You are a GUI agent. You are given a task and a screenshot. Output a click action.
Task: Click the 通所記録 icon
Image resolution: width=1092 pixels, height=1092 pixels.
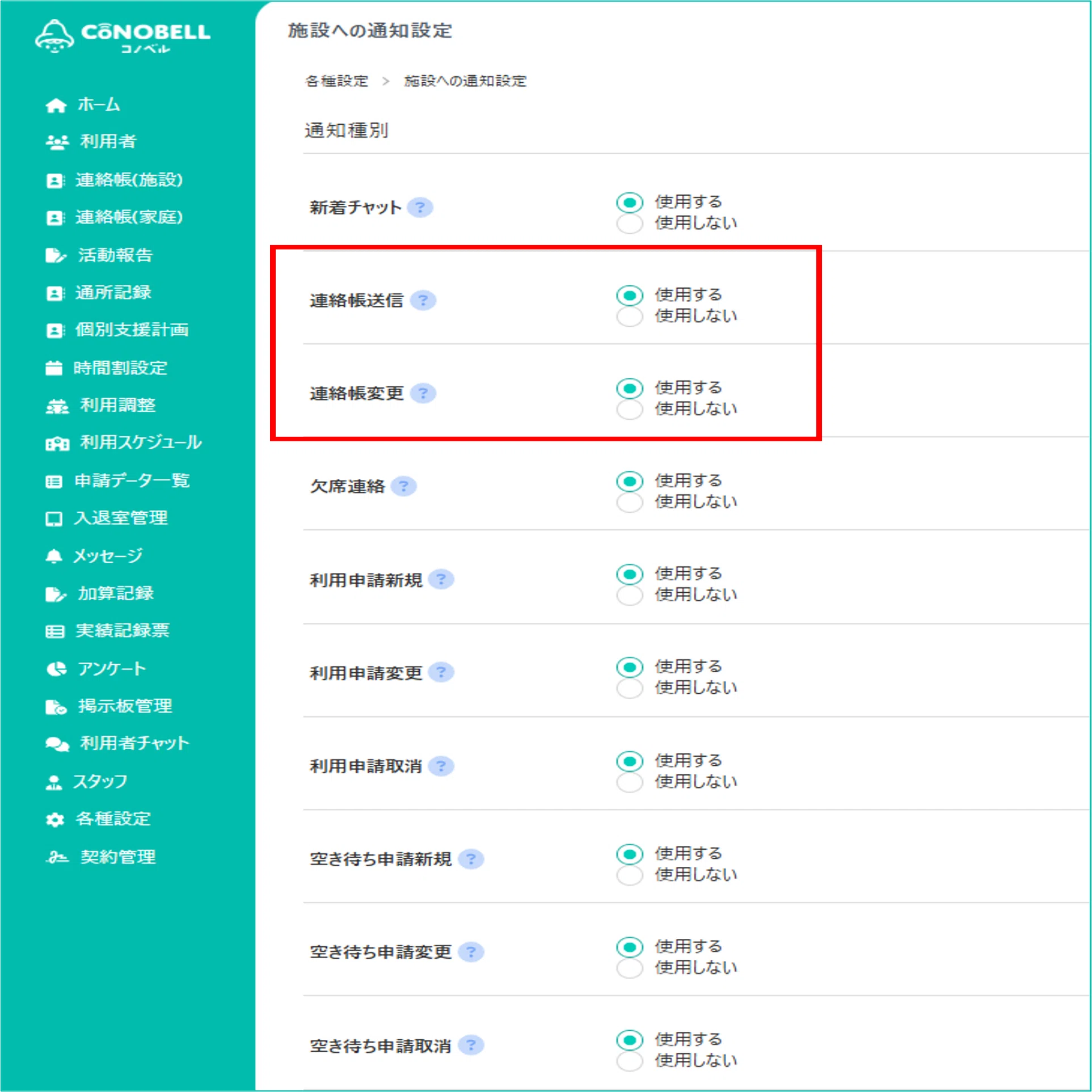[x=55, y=293]
